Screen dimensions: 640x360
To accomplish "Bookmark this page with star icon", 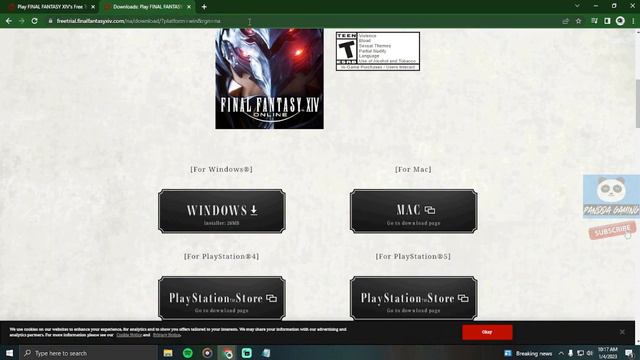I will pyautogui.click(x=578, y=21).
